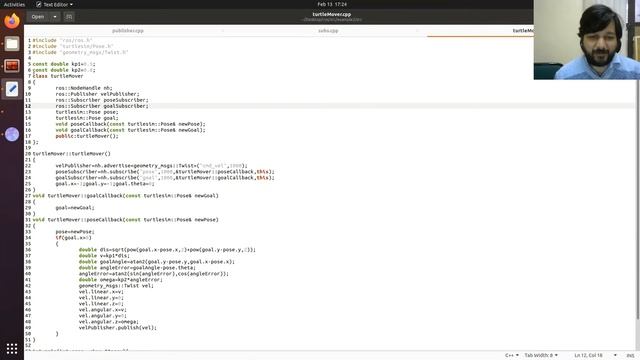The image size is (640, 360).
Task: Switch to the subs.cpp tab
Action: click(x=328, y=31)
